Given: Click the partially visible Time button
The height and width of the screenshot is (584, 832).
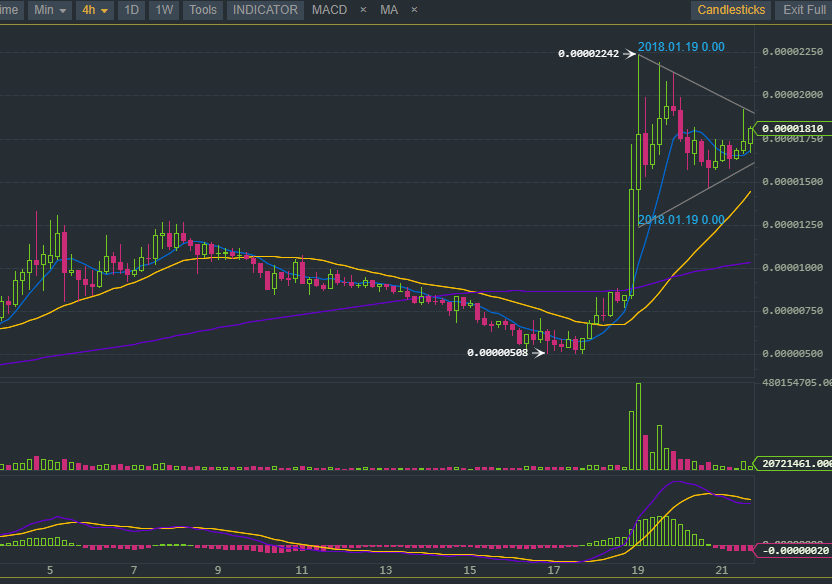Looking at the screenshot, I should click(11, 10).
